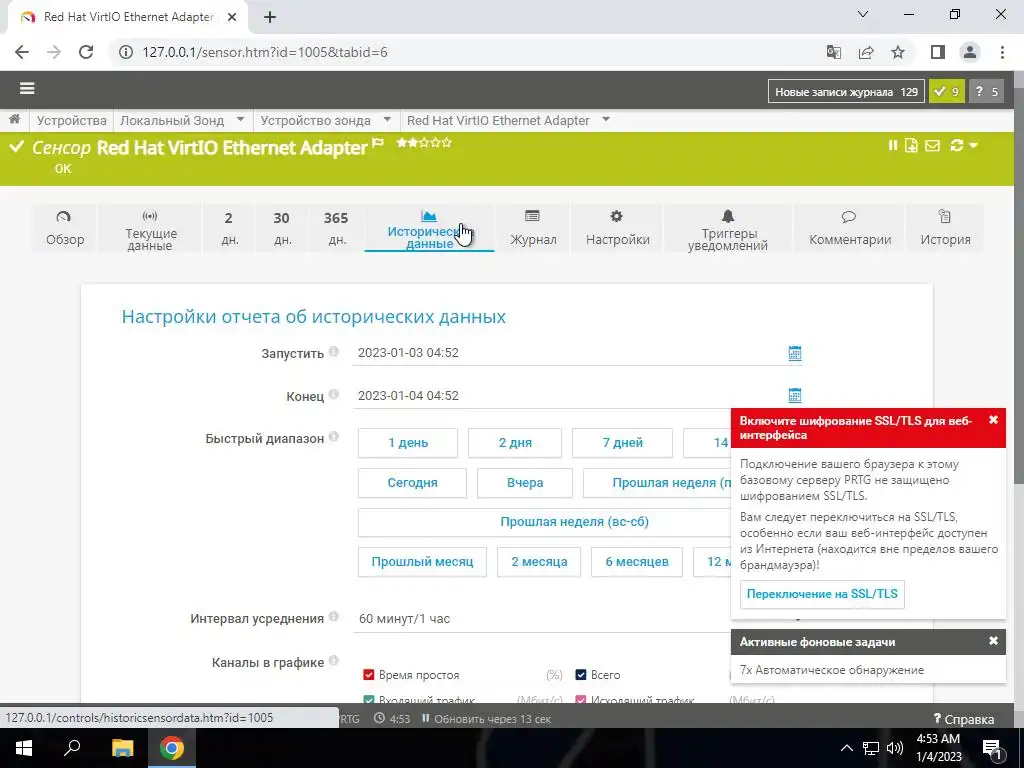Click Переключение на SSL/TLS button
Viewport: 1024px width, 768px height.
tap(822, 594)
